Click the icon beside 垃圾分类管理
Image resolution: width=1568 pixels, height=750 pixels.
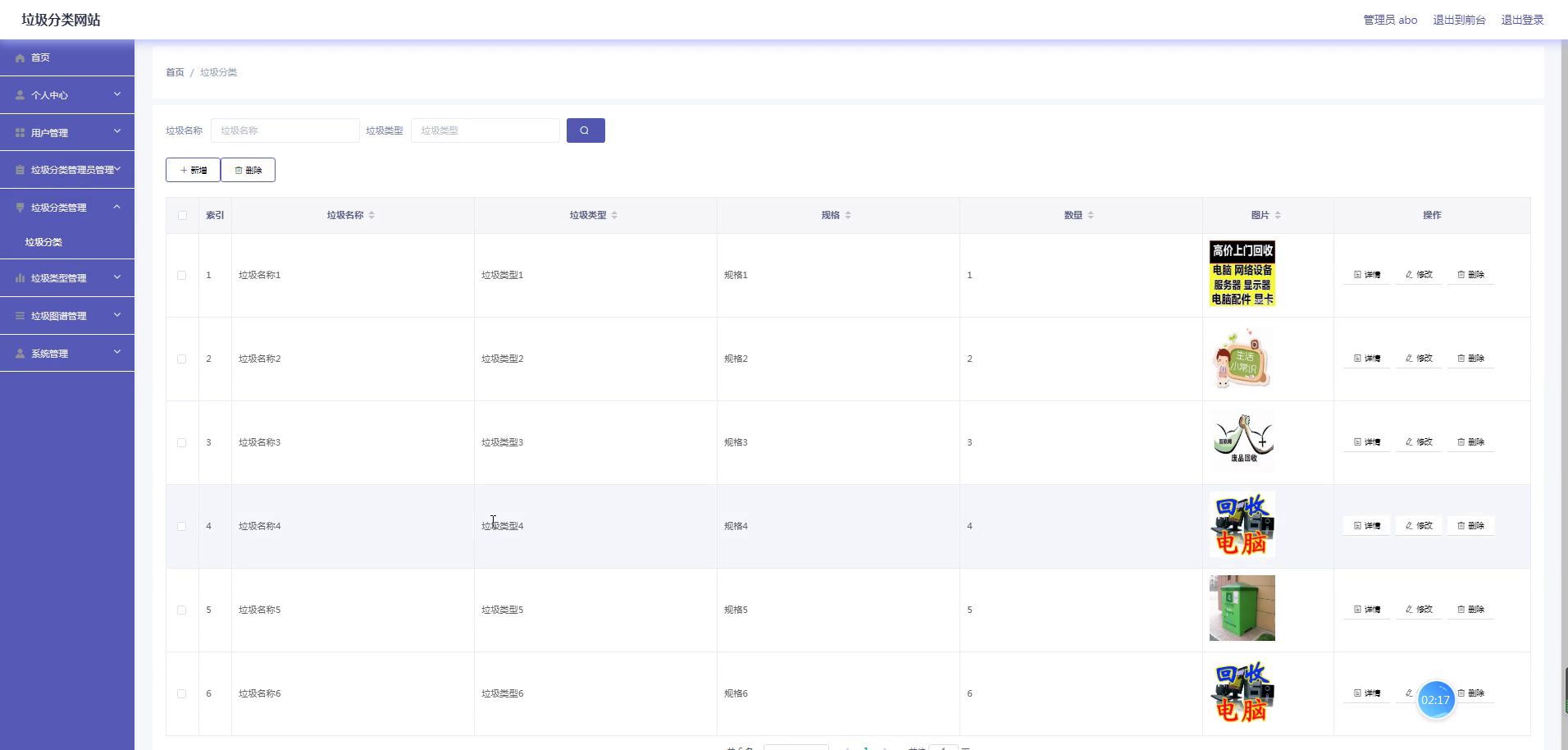[x=21, y=208]
